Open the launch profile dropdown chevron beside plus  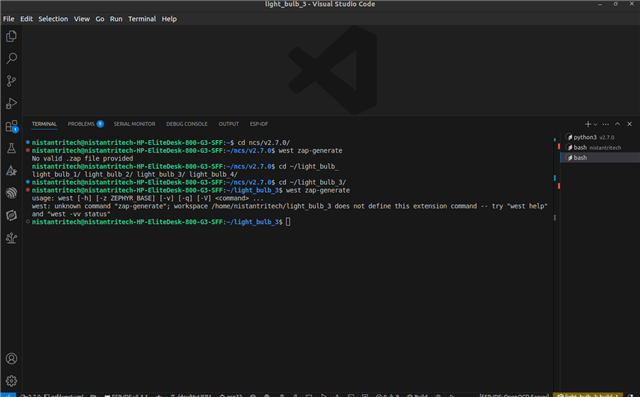click(x=596, y=124)
